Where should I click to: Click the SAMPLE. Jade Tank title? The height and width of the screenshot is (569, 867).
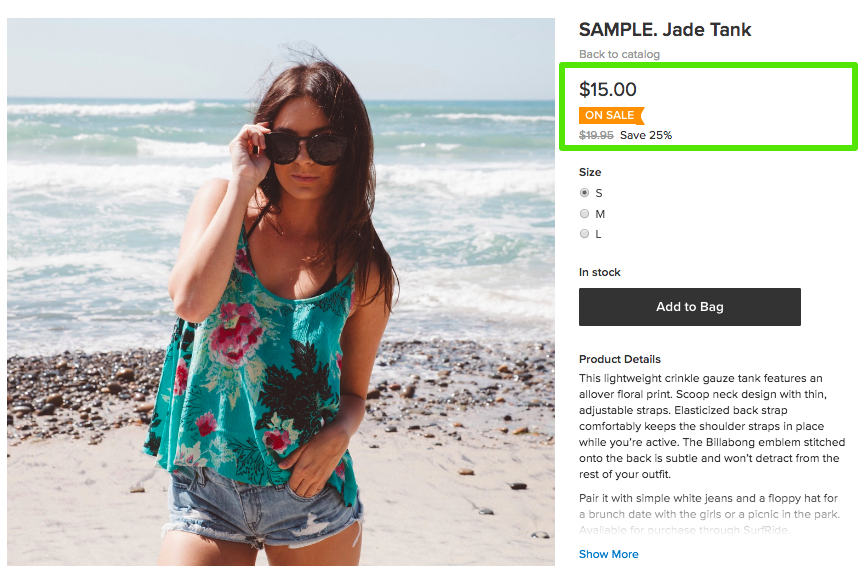pos(665,30)
